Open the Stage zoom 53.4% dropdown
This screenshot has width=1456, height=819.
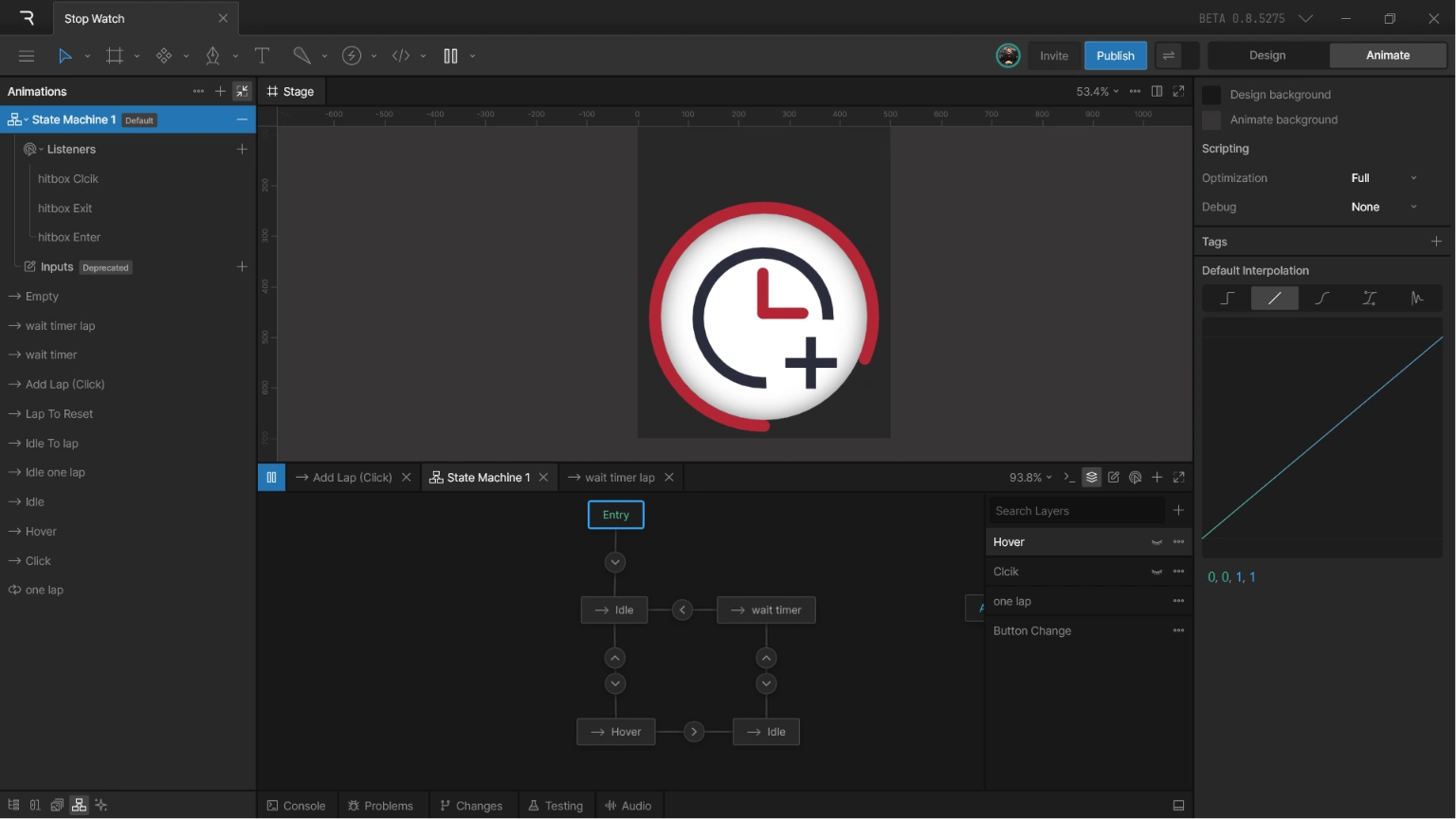tap(1097, 91)
